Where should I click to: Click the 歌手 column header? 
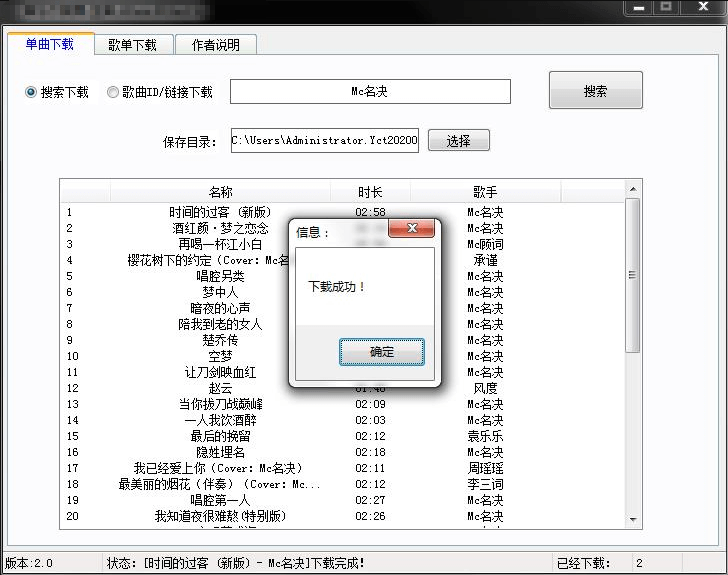pos(485,192)
